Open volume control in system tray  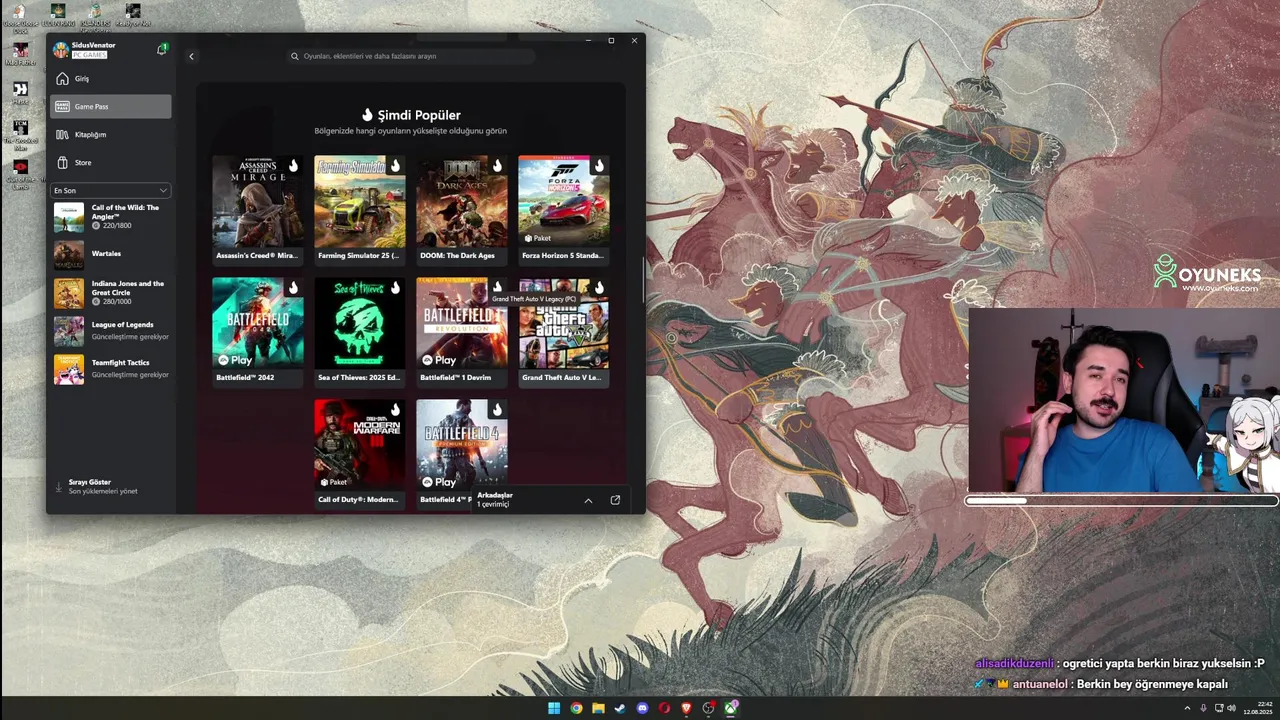point(1231,708)
